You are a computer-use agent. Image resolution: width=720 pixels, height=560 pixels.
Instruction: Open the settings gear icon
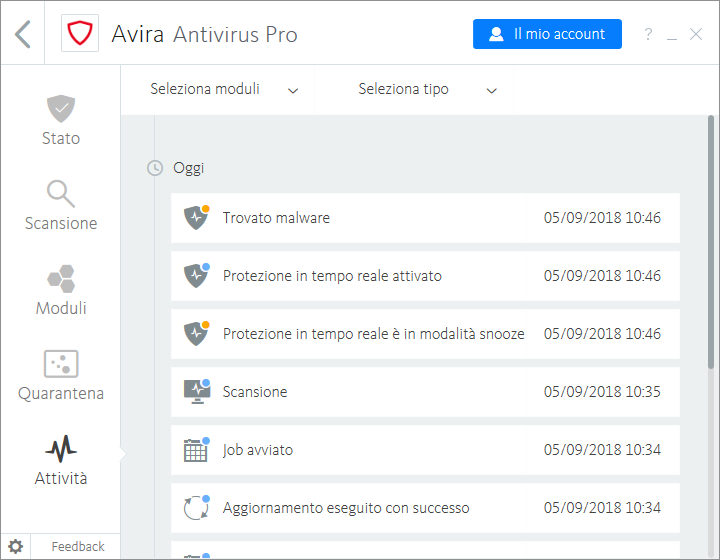click(x=16, y=546)
